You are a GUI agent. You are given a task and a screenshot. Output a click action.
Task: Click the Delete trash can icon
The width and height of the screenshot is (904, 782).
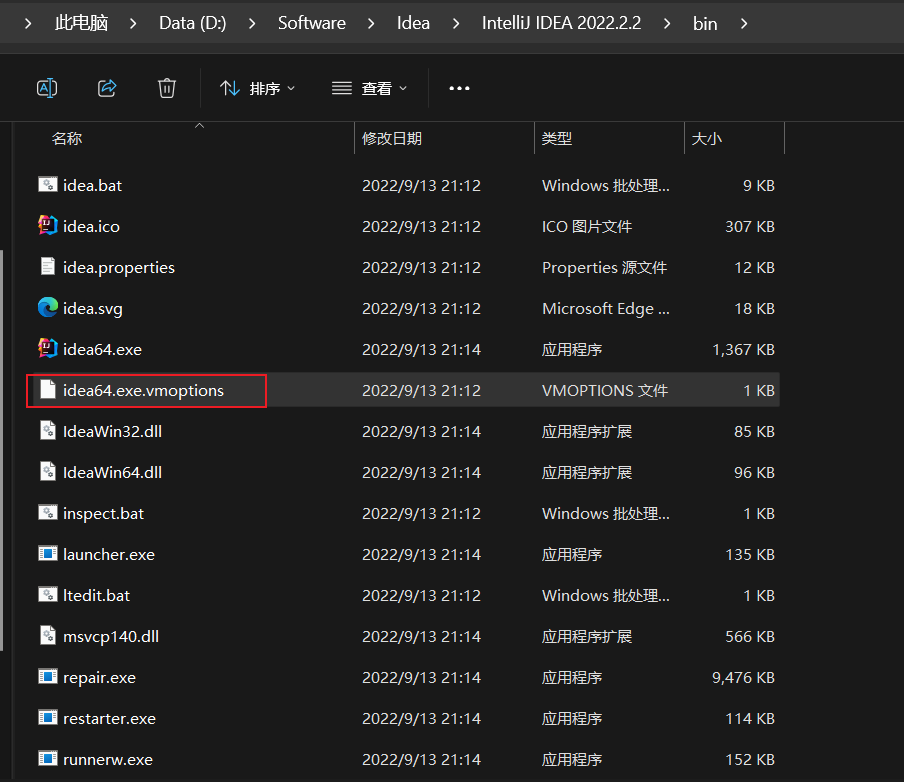[x=167, y=88]
